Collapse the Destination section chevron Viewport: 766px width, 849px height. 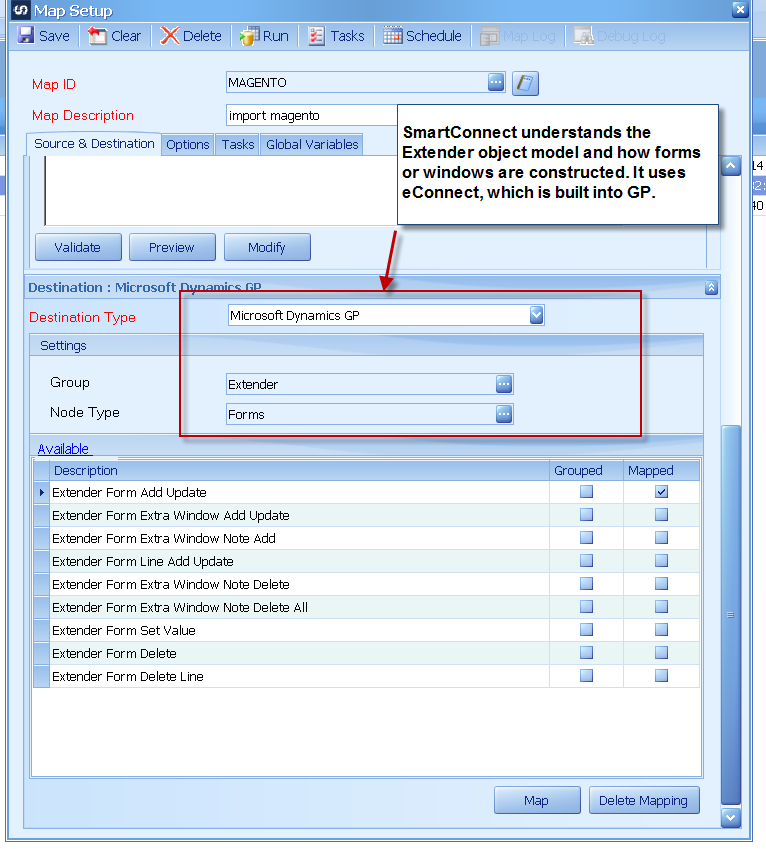(711, 288)
